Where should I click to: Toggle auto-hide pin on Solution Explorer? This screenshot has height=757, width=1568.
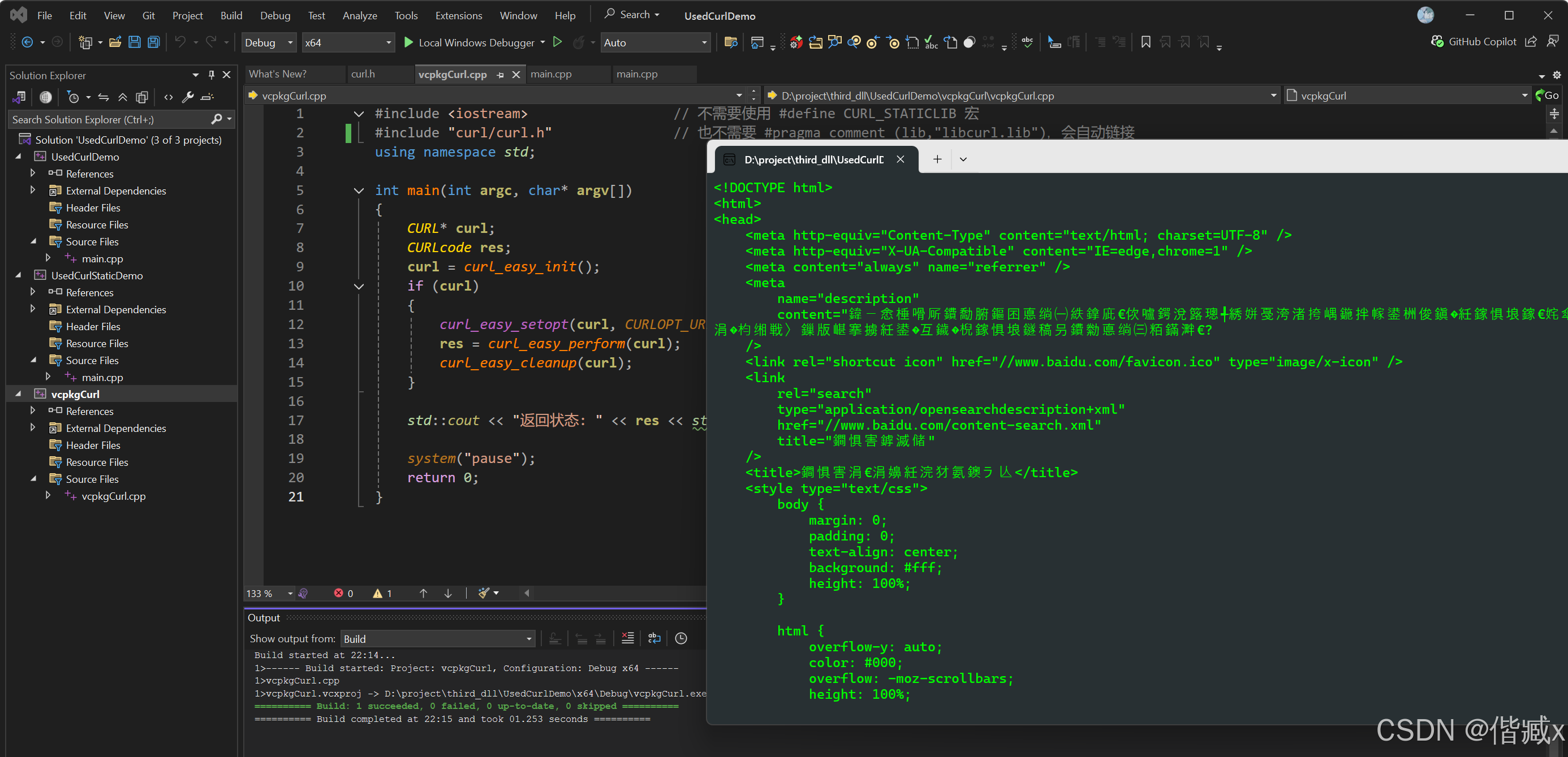pos(211,75)
